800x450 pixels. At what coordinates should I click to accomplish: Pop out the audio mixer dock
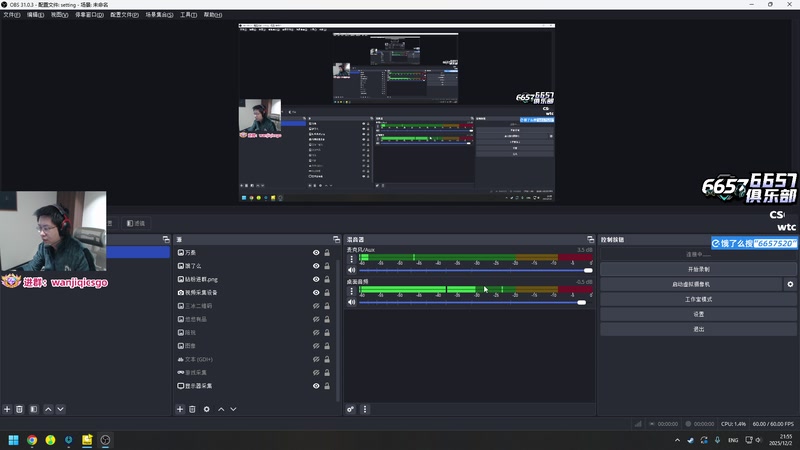(x=590, y=239)
